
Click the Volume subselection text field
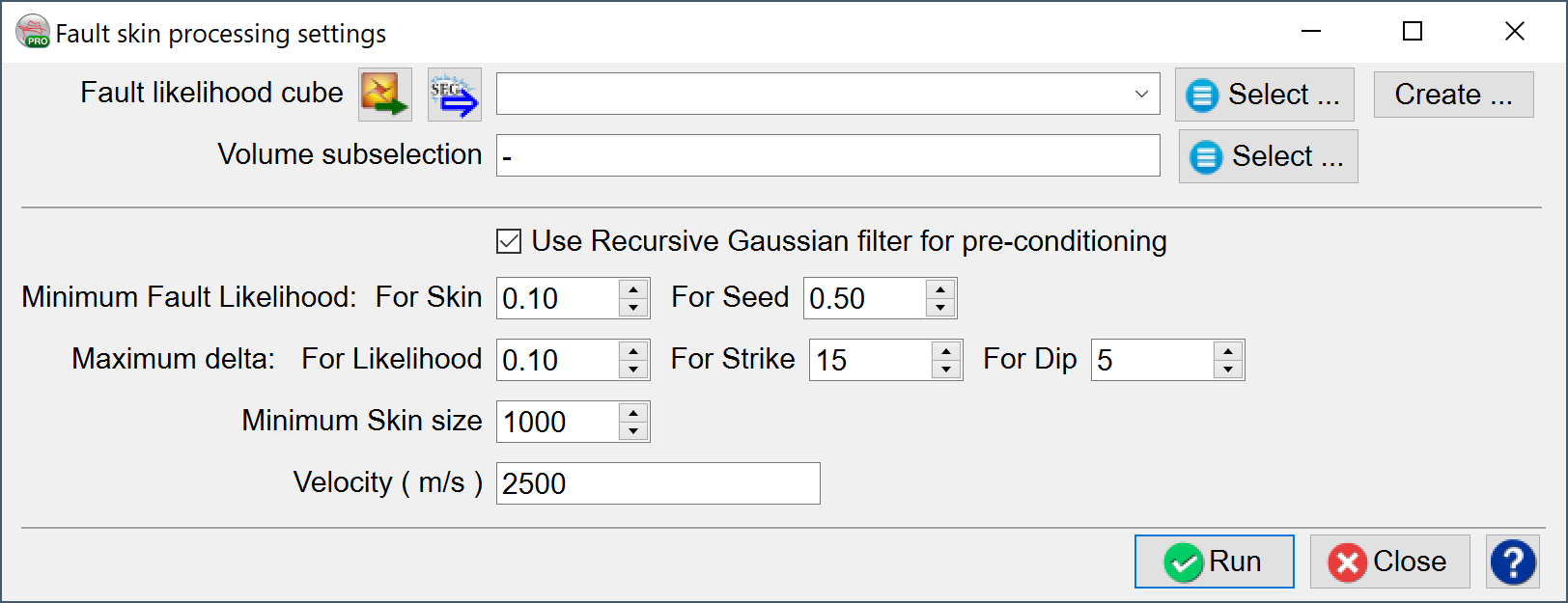click(827, 156)
